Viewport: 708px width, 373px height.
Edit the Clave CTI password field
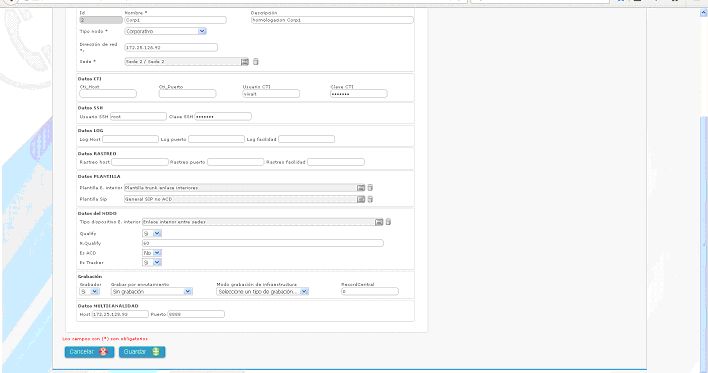[359, 93]
